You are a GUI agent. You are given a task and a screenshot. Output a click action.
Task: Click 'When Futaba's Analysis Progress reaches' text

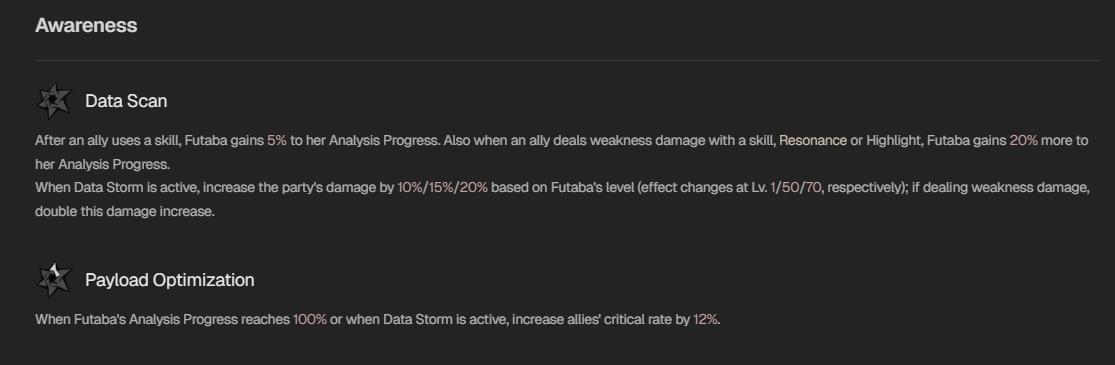tap(162, 319)
